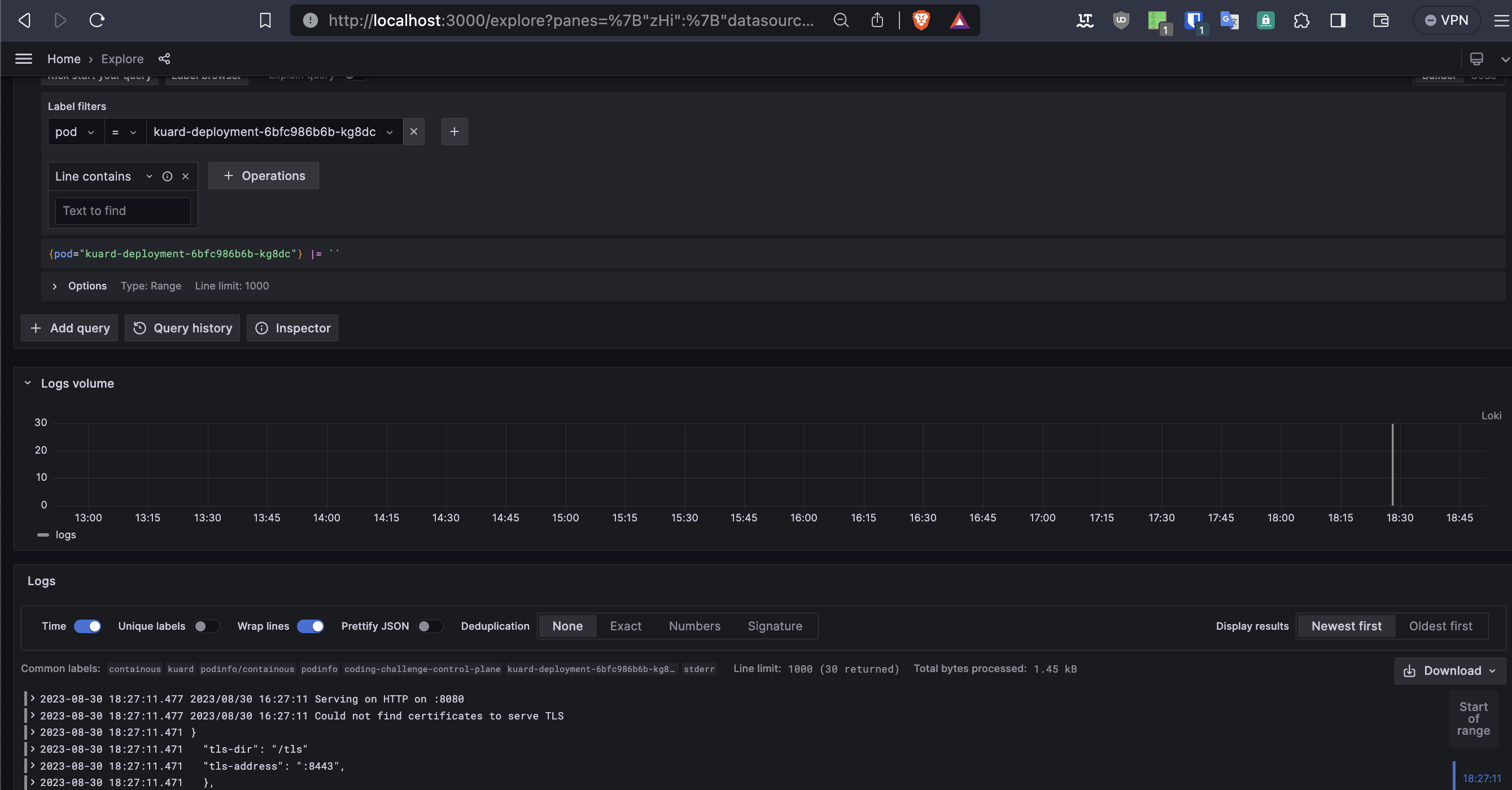Open the Brave Shields lion icon
This screenshot has width=1512, height=790.
coord(921,20)
